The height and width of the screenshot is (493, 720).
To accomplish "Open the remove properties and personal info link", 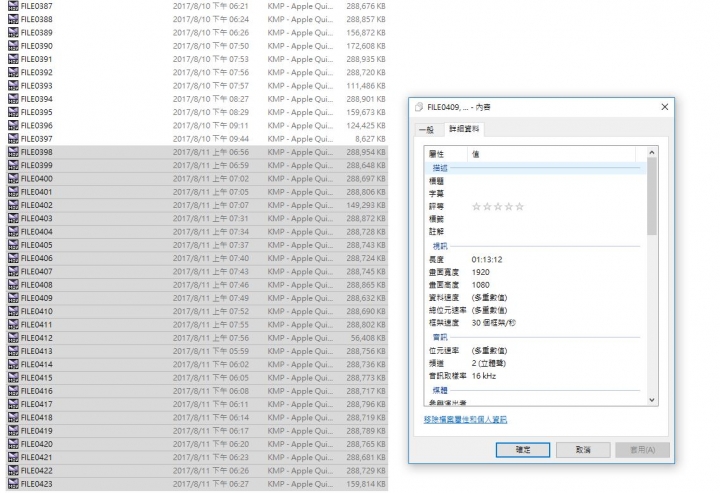I will tap(465, 420).
